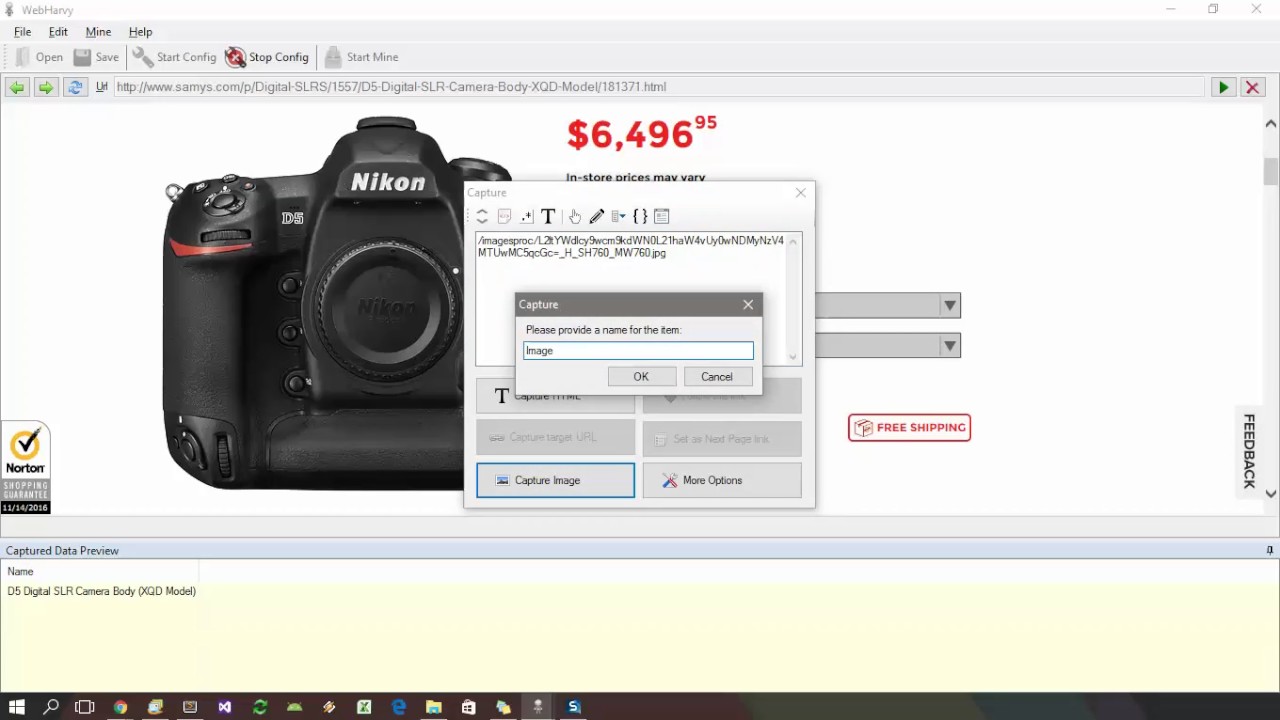Open the upper product option dropdown arrow
The image size is (1280, 720).
pyautogui.click(x=950, y=306)
